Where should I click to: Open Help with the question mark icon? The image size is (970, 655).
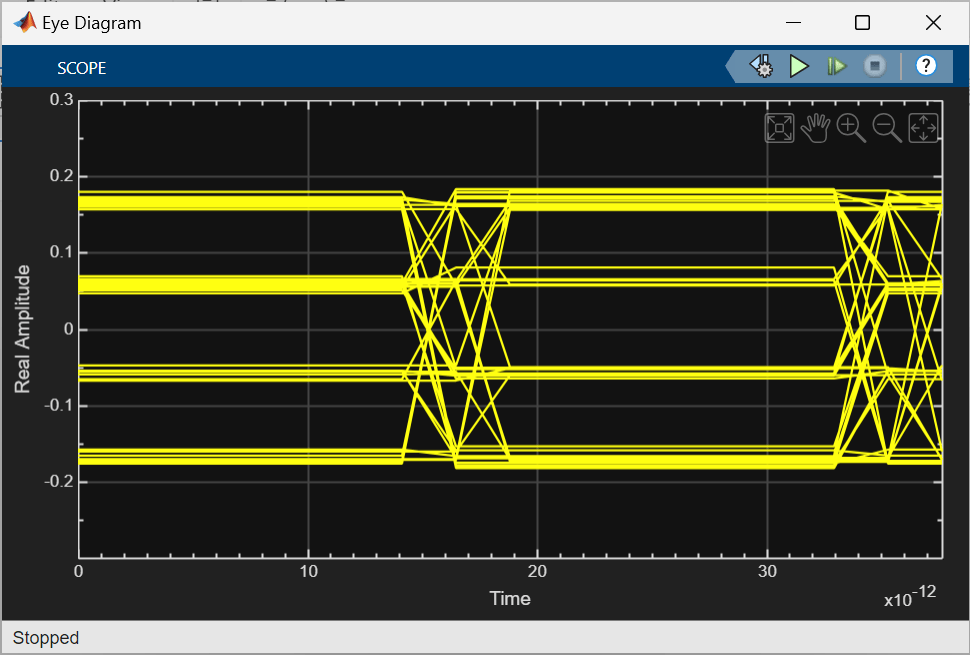pos(926,66)
